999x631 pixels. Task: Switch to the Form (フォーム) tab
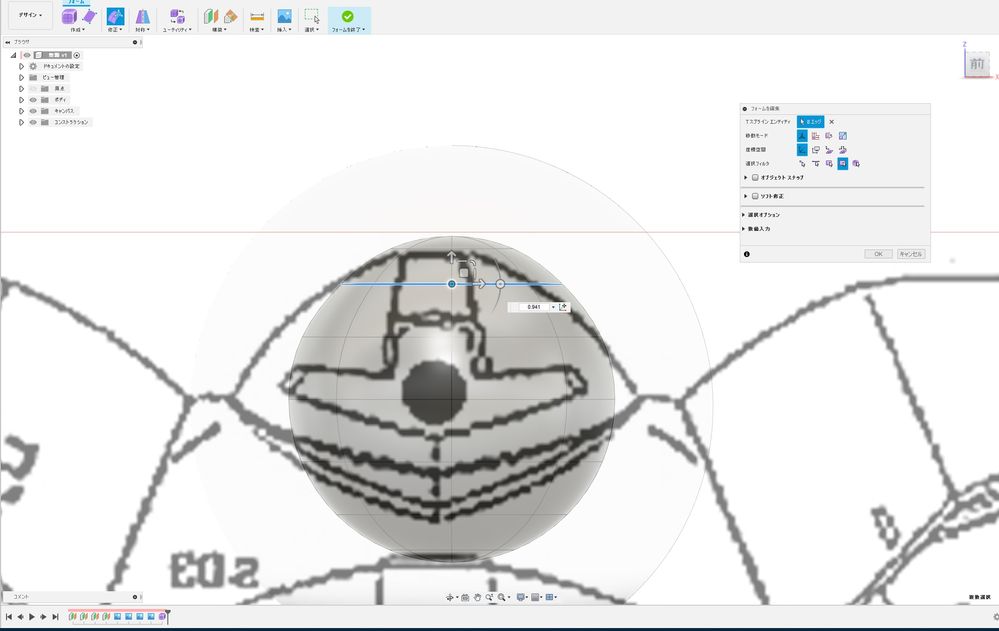tap(76, 3)
